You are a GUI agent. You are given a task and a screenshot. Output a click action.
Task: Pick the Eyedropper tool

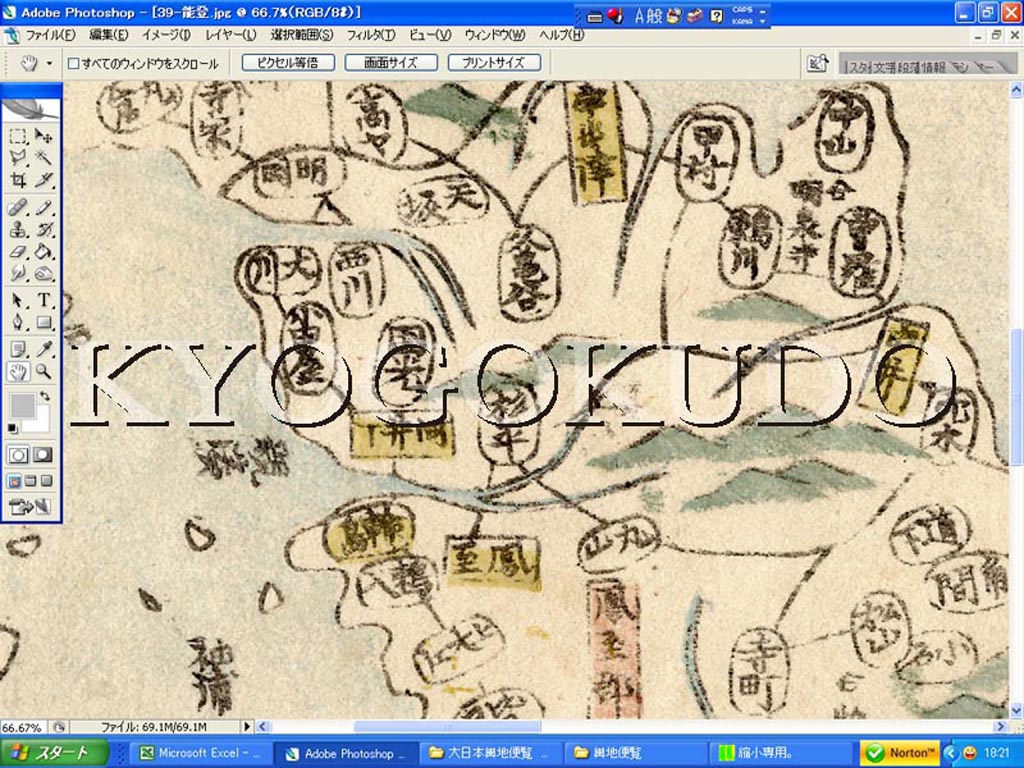[x=43, y=349]
